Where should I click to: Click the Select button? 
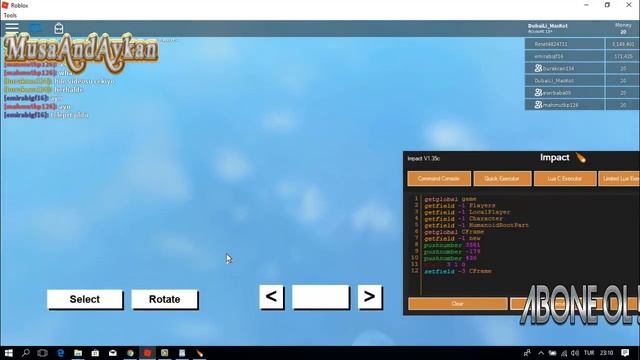tap(84, 300)
